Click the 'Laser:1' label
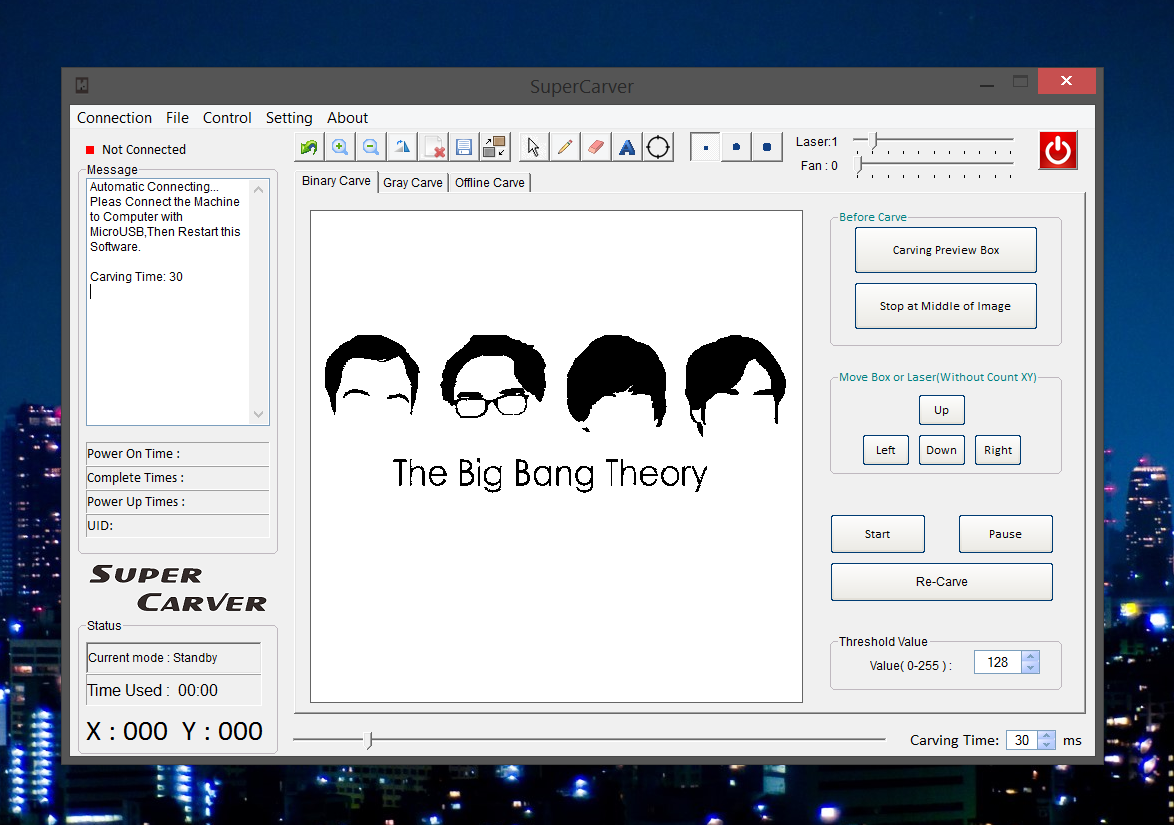Screen dimensions: 1174x825 pos(816,141)
